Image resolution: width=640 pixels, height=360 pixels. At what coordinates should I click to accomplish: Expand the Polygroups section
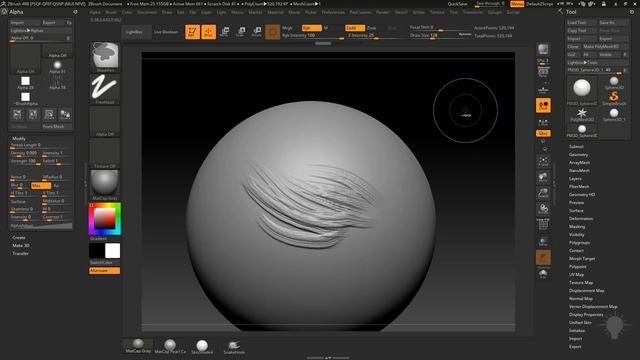pyautogui.click(x=579, y=242)
